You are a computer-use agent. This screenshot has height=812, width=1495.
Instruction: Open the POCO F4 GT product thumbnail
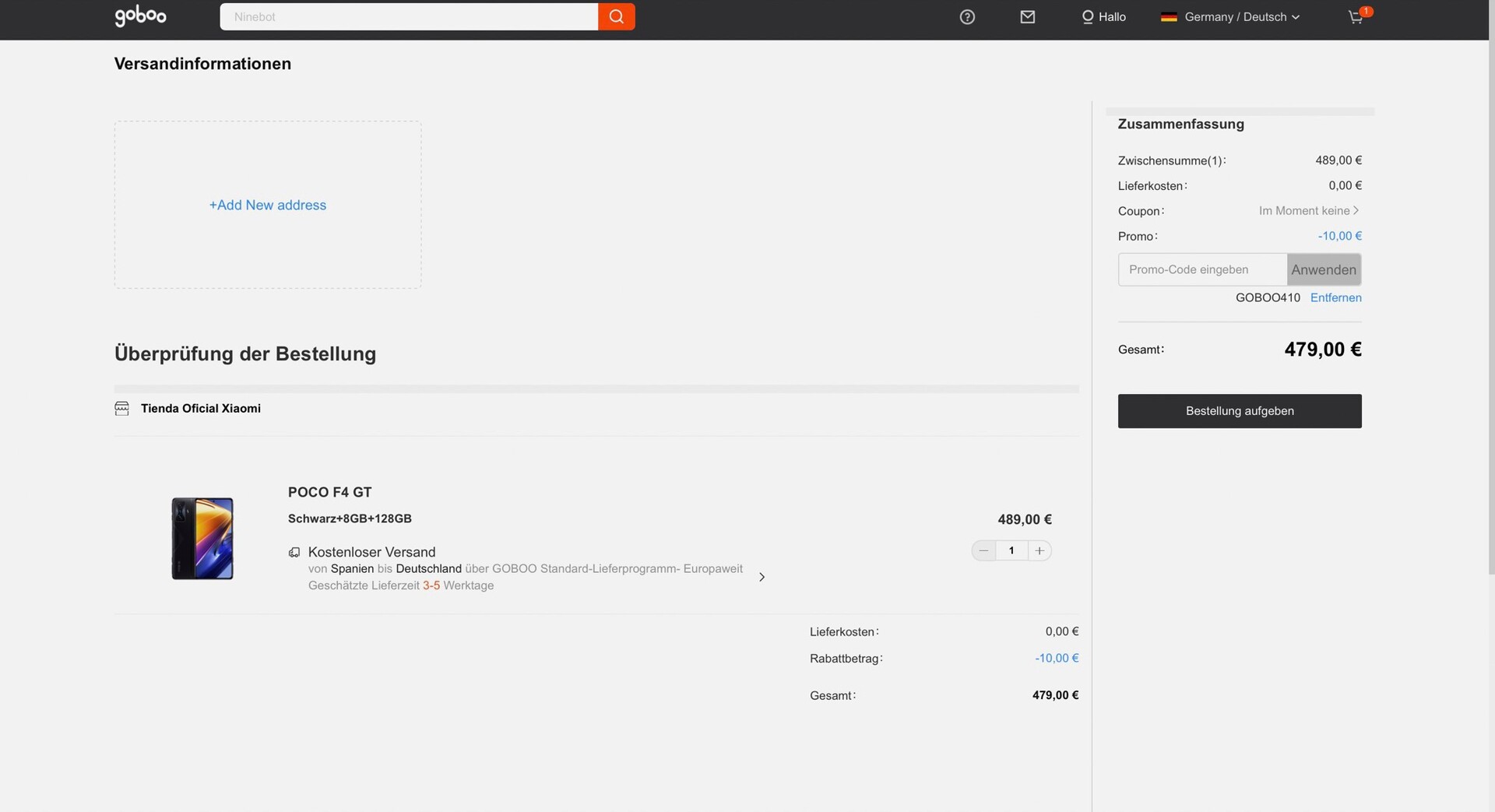pos(202,539)
